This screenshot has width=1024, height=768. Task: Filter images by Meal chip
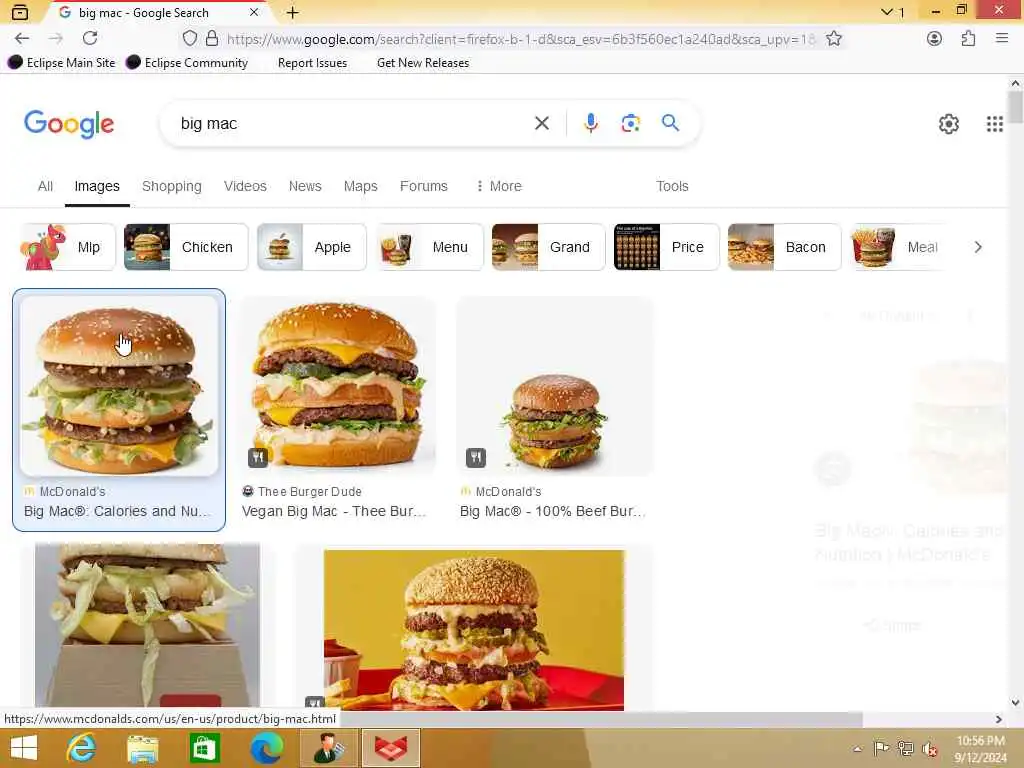[x=898, y=247]
